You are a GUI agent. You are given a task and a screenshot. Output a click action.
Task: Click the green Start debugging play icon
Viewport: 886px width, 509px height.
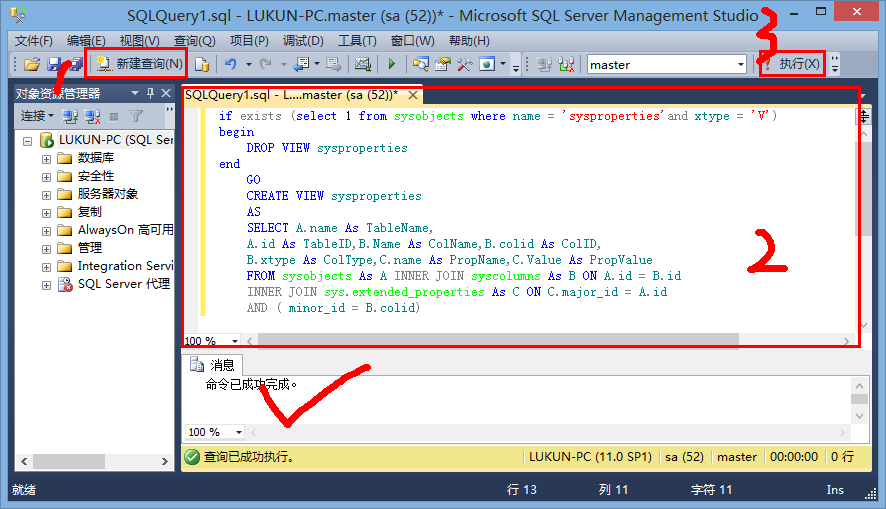click(392, 64)
